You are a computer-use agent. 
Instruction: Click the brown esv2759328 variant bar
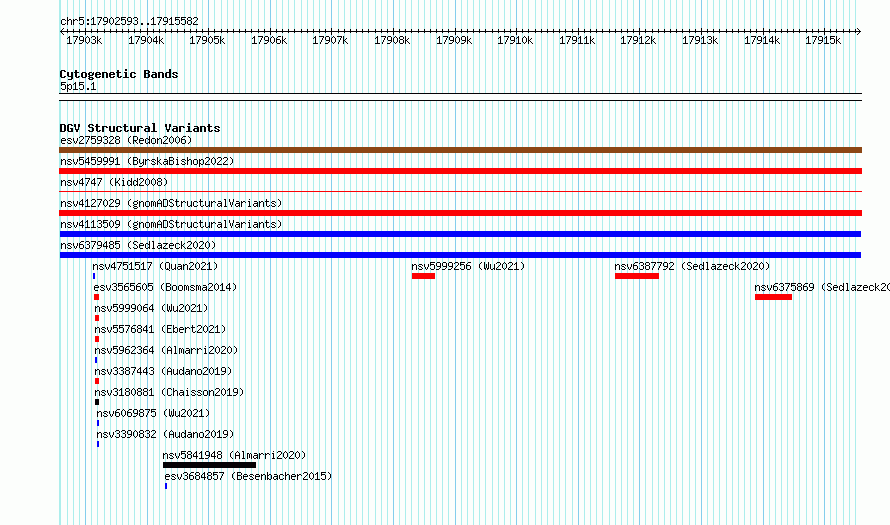[460, 150]
